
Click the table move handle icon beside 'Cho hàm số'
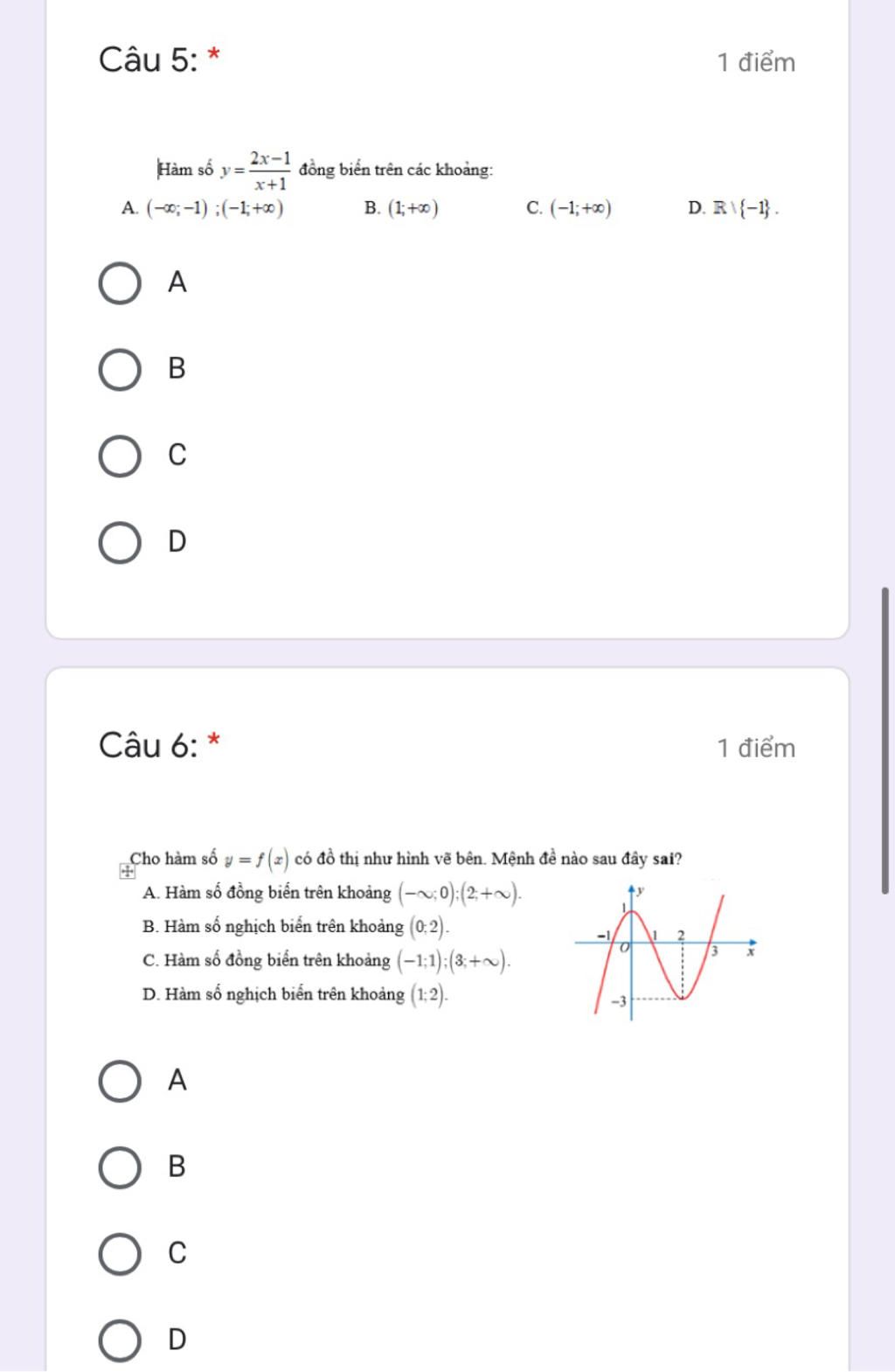point(128,871)
